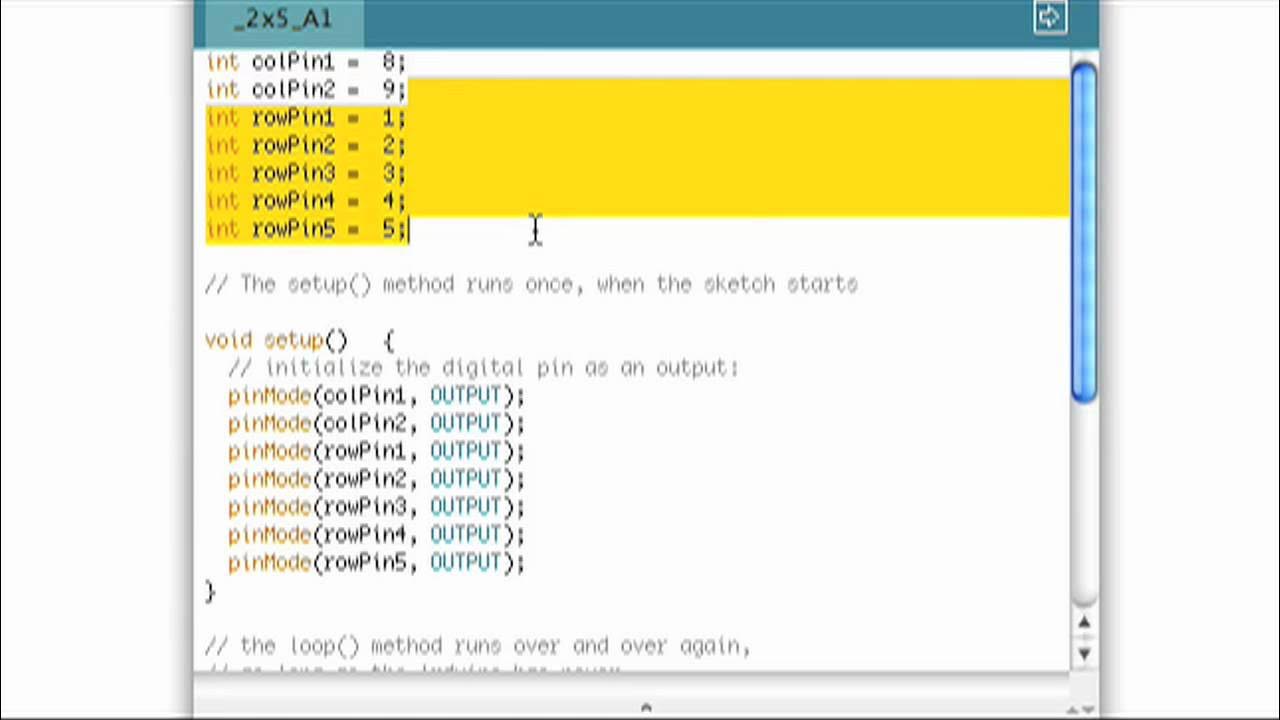Click the 'pinMode(rowPin3, OUTPUT);' line
This screenshot has width=1280, height=720.
click(x=376, y=507)
